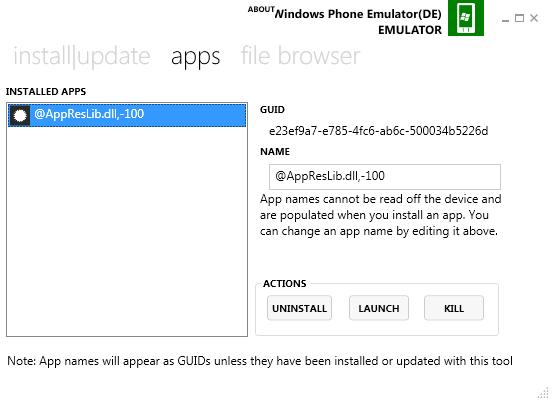
Task: Open the ABOUT link
Action: [x=261, y=10]
